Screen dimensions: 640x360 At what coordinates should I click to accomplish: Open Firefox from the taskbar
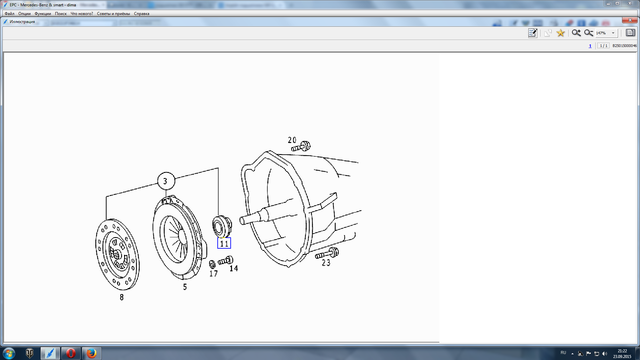point(91,353)
